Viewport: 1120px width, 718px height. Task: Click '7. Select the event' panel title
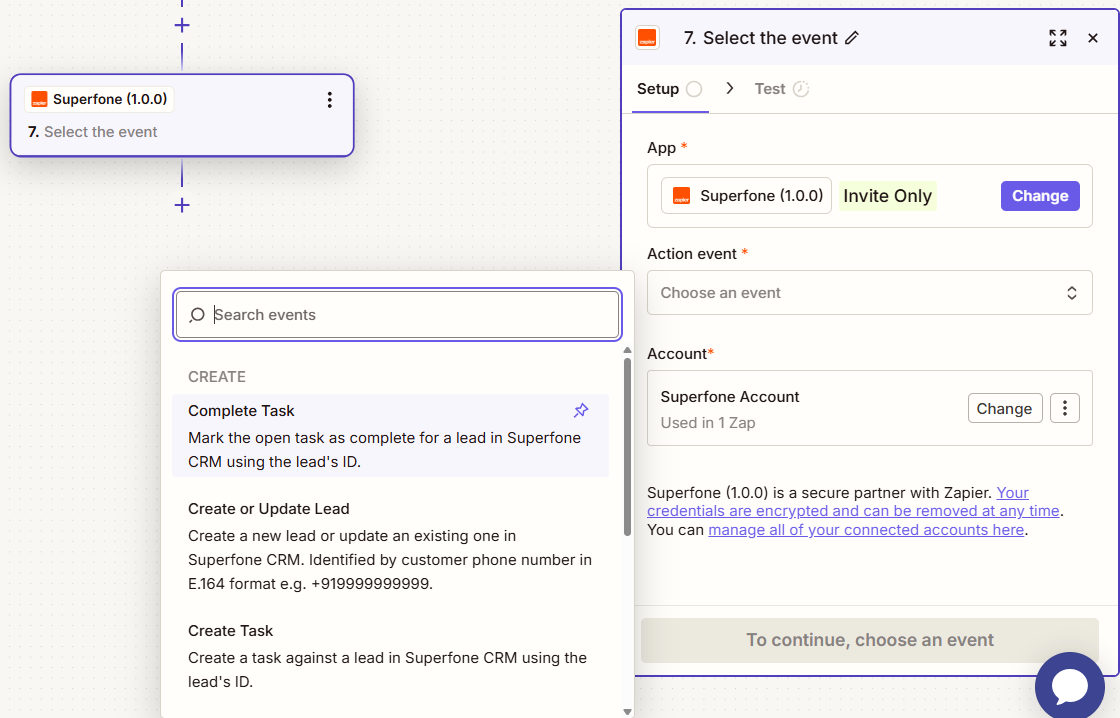(760, 38)
